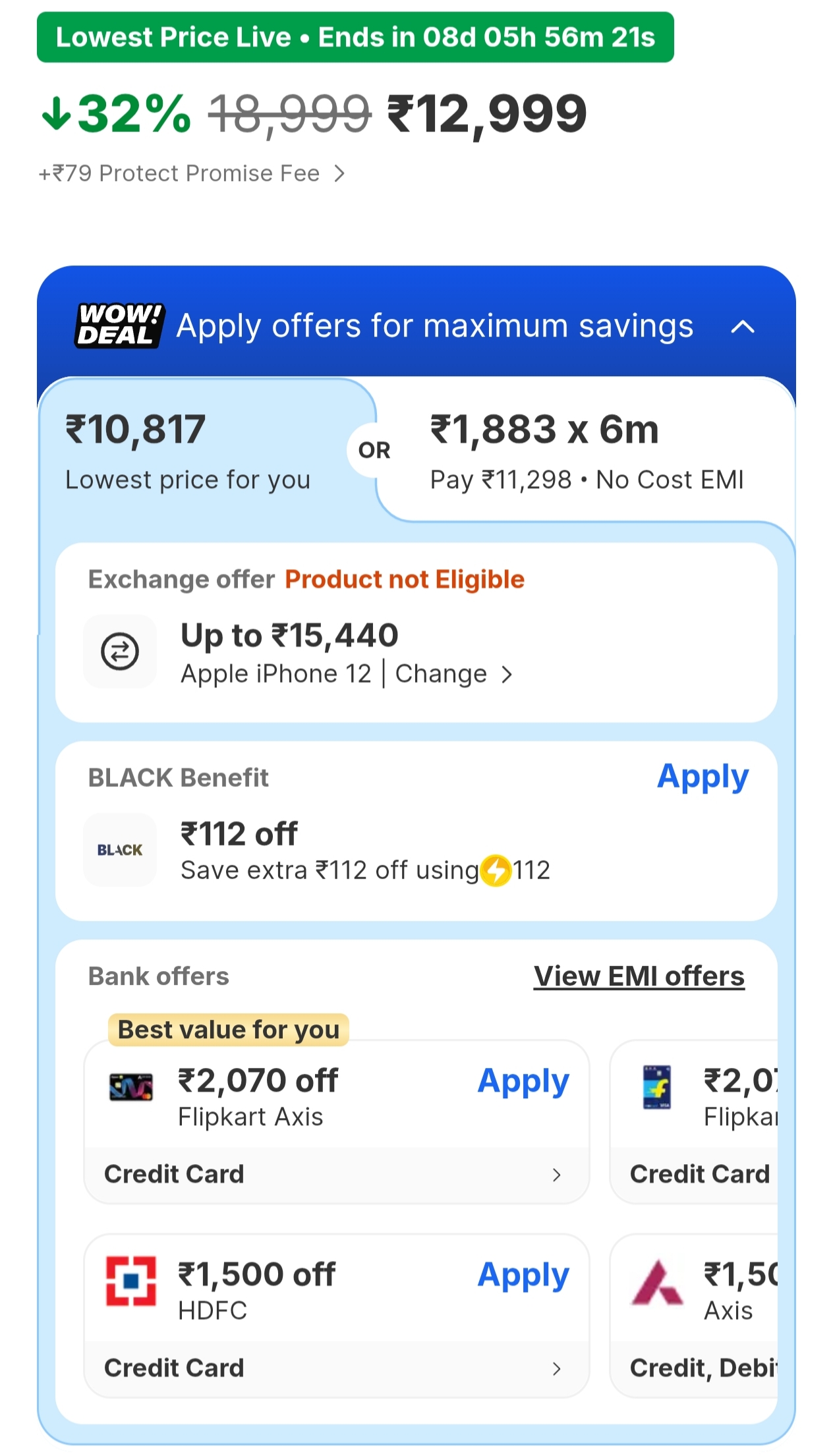Click the HDFC bank logo

pyautogui.click(x=131, y=1281)
